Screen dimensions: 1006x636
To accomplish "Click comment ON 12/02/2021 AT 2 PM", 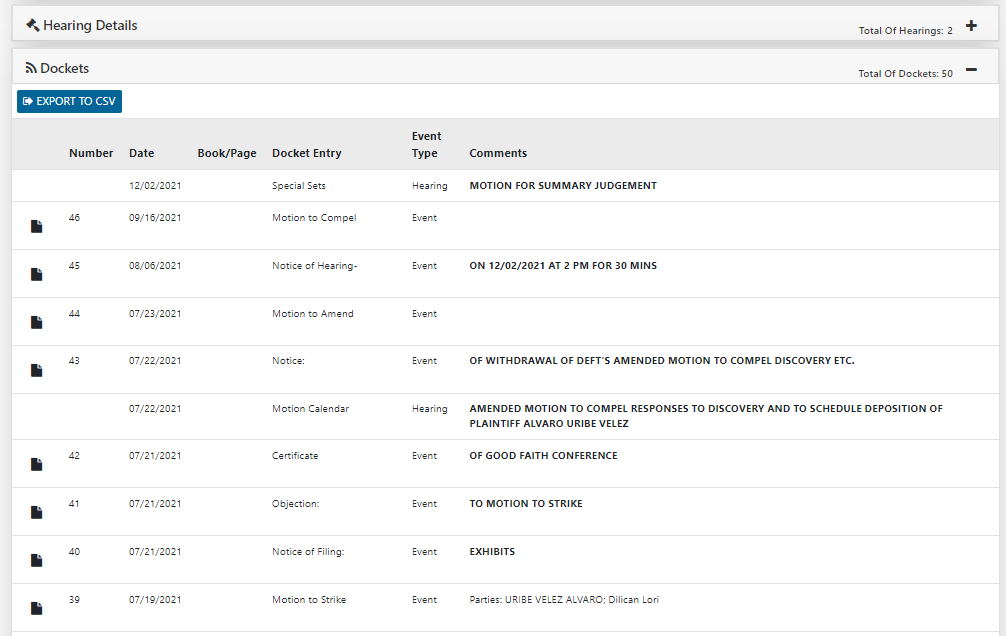I will [x=563, y=266].
